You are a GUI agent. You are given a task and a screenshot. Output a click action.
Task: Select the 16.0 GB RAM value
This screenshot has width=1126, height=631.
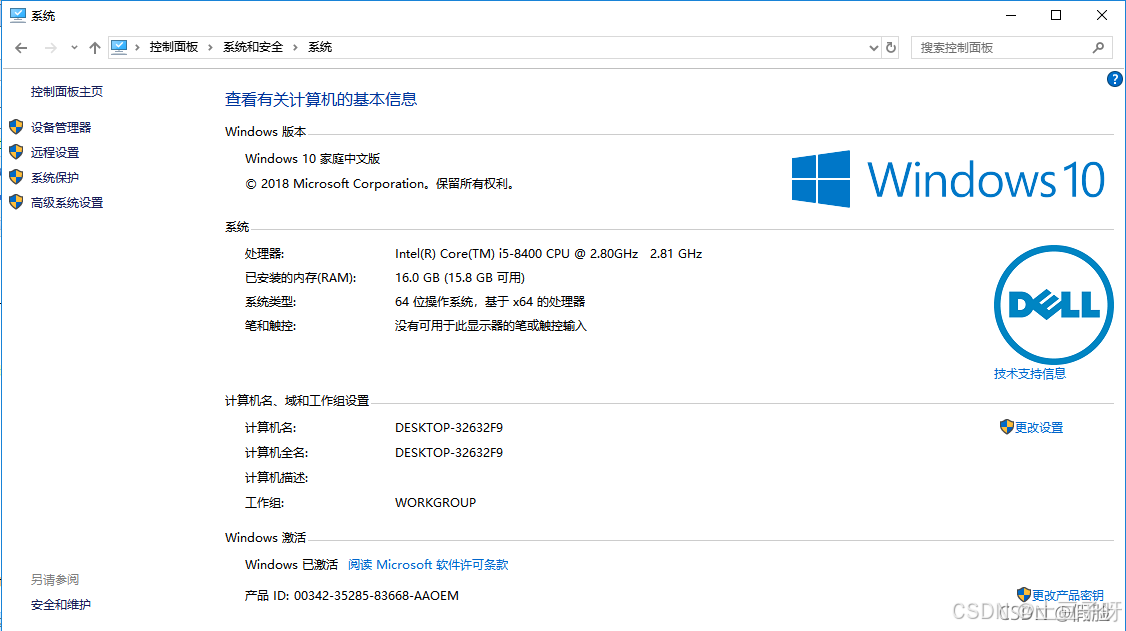click(460, 277)
